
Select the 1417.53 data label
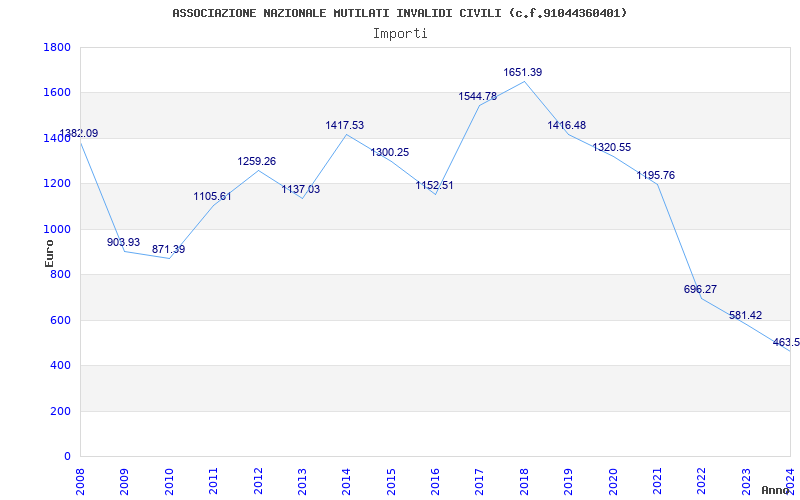point(345,126)
